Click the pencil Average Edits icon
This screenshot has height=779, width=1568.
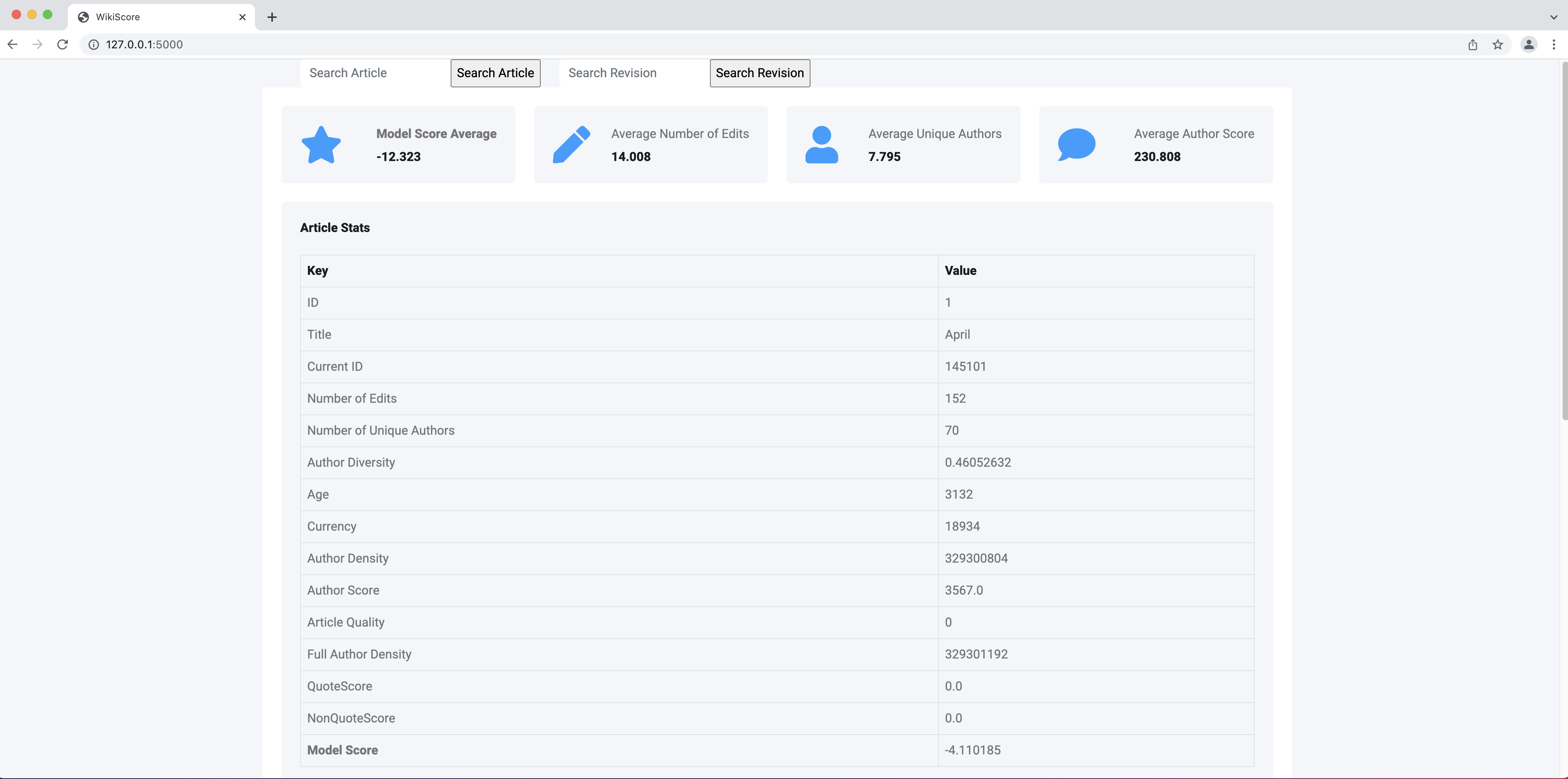[571, 145]
